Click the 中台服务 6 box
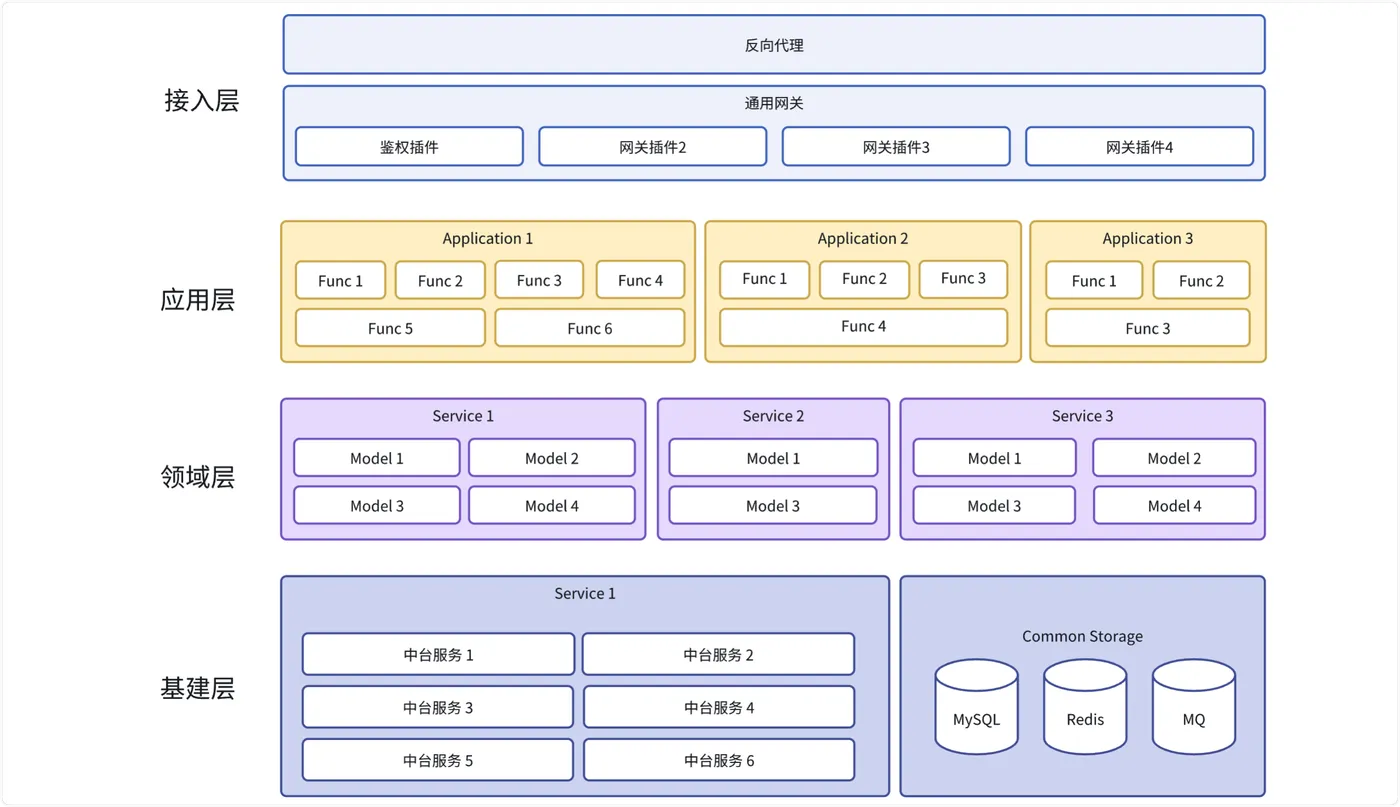 pos(718,760)
